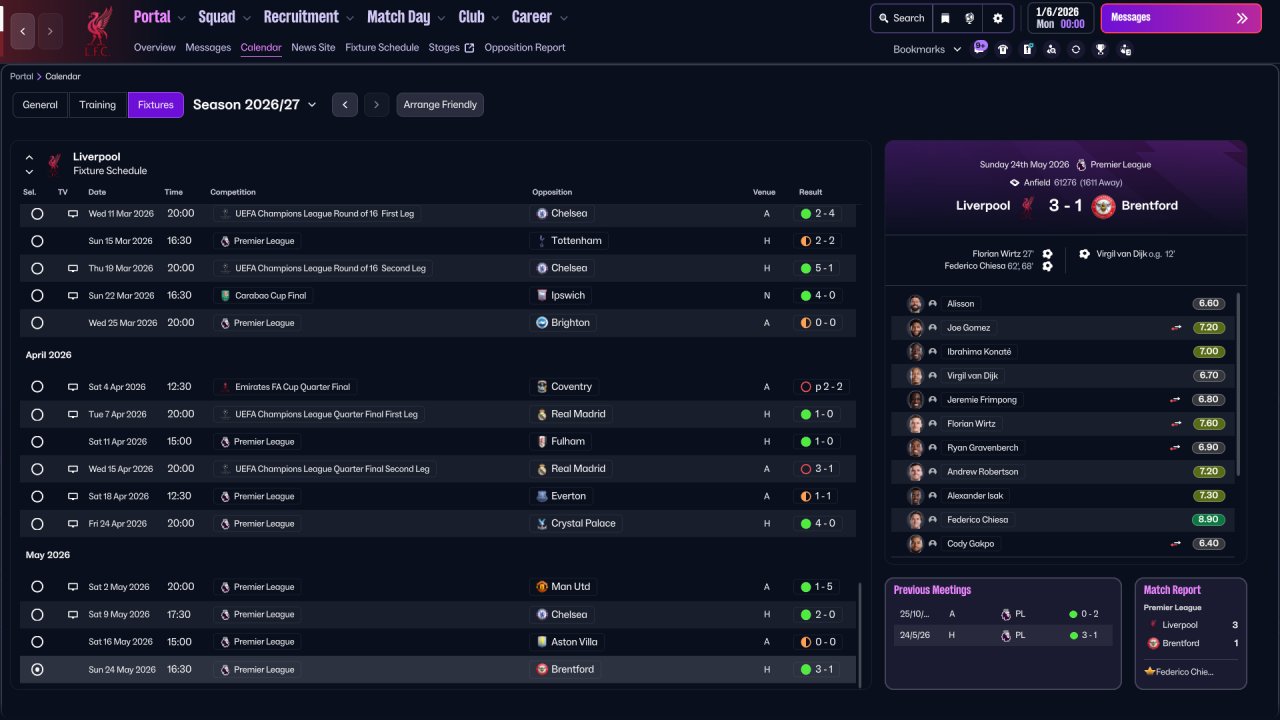Screen dimensions: 1280x720
Task: Click the fixture list vertical scrollbar
Action: tap(859, 634)
